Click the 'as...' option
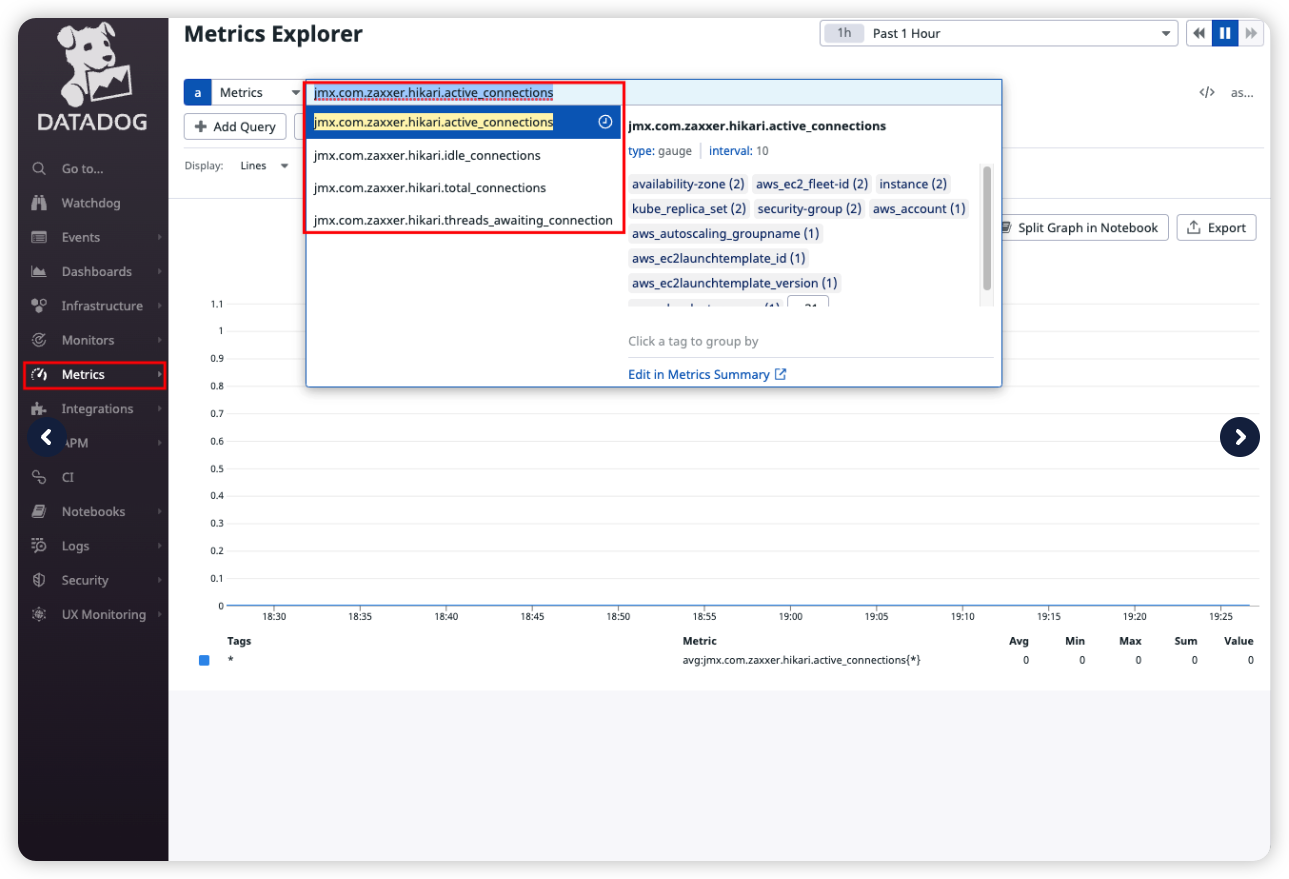The height and width of the screenshot is (879, 1289). tap(1242, 92)
